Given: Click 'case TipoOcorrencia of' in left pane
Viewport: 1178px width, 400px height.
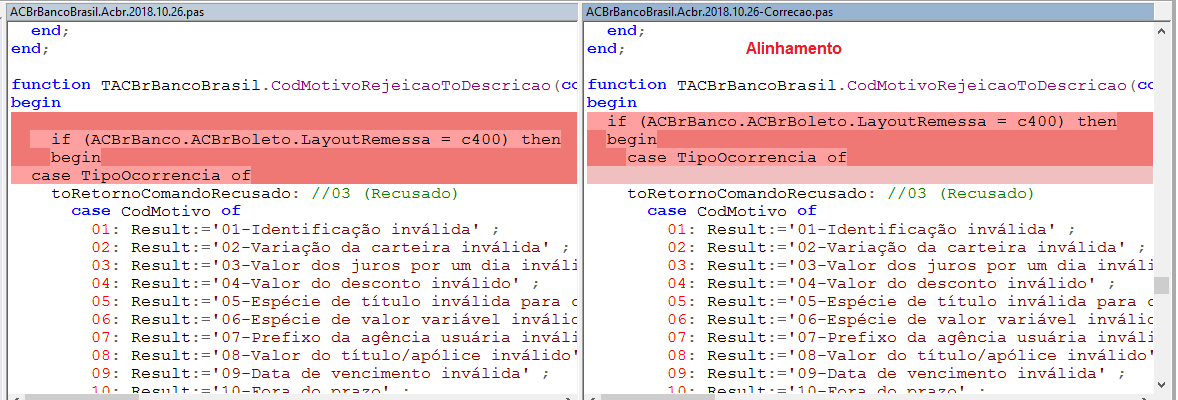Looking at the screenshot, I should coord(140,175).
